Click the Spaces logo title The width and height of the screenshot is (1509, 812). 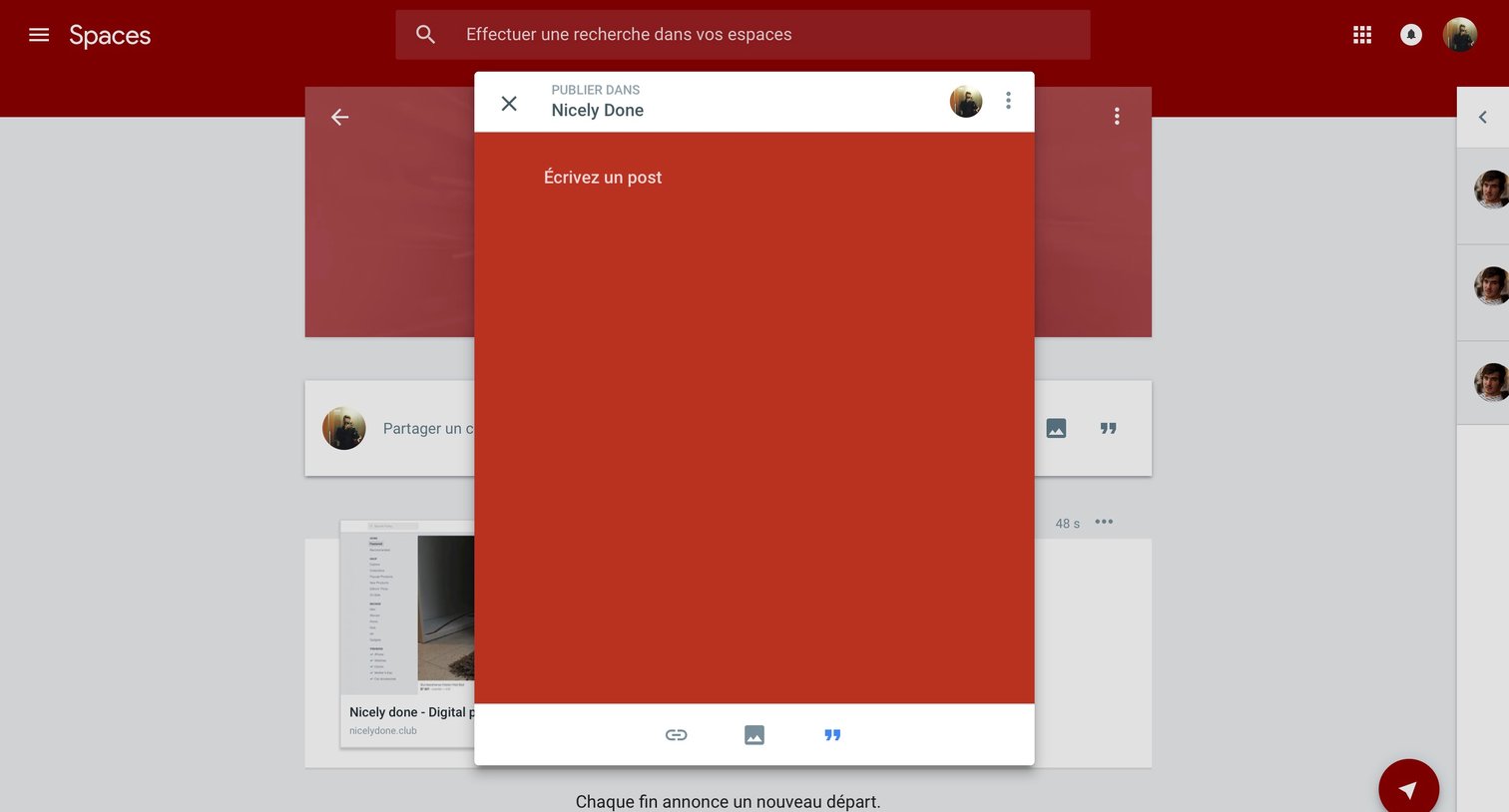[110, 36]
